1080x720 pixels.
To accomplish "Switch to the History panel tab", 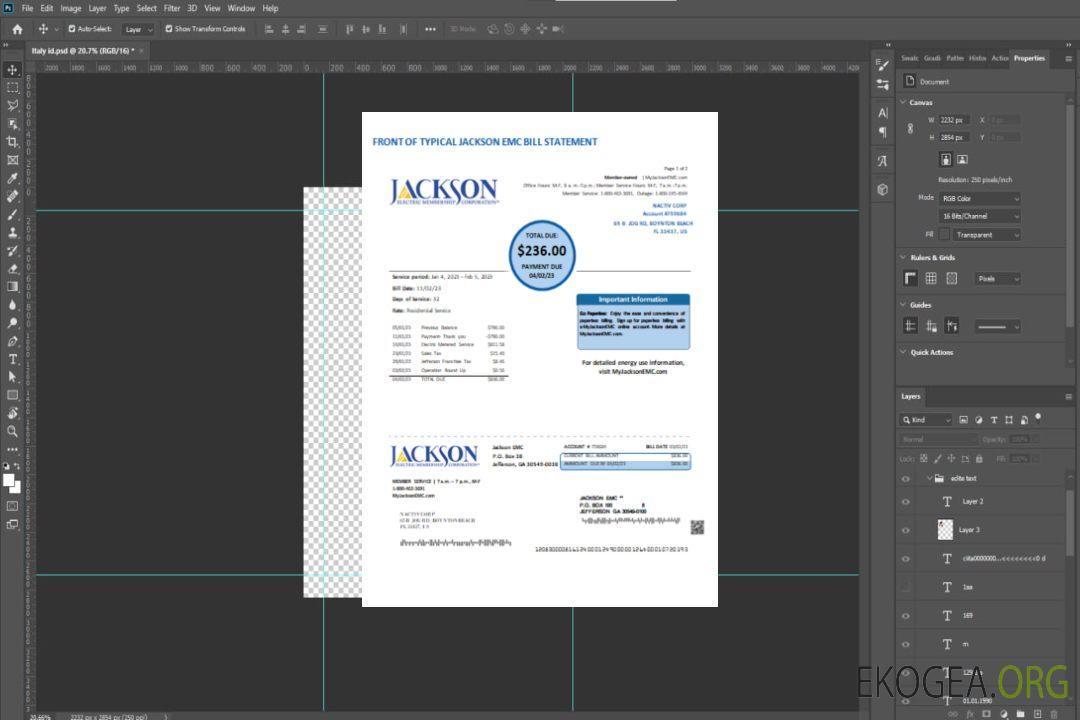I will tap(977, 58).
